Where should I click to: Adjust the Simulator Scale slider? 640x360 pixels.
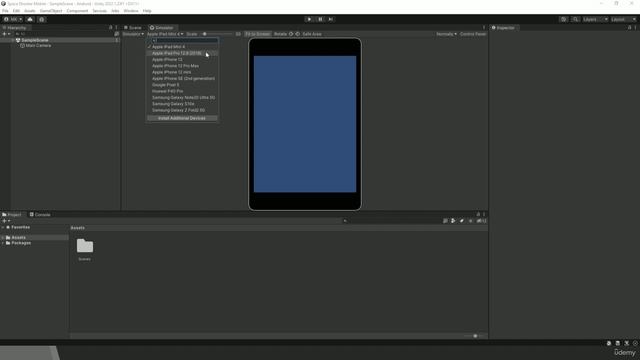(x=217, y=34)
